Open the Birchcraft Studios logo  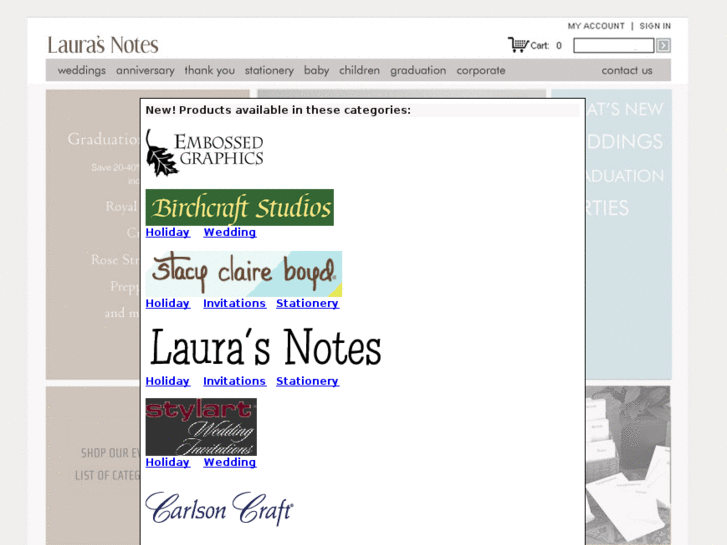(x=240, y=207)
